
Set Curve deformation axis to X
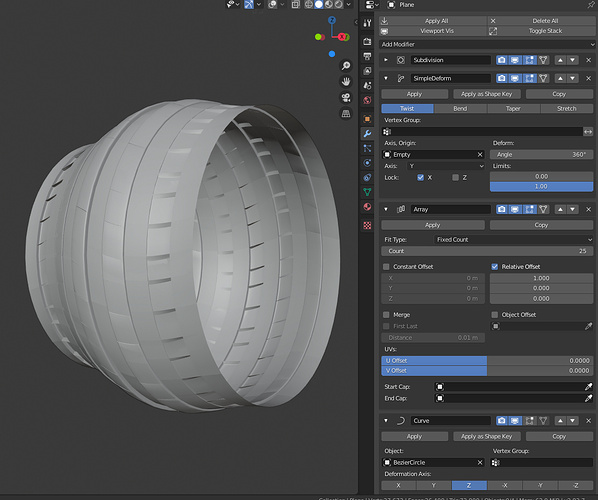point(399,486)
